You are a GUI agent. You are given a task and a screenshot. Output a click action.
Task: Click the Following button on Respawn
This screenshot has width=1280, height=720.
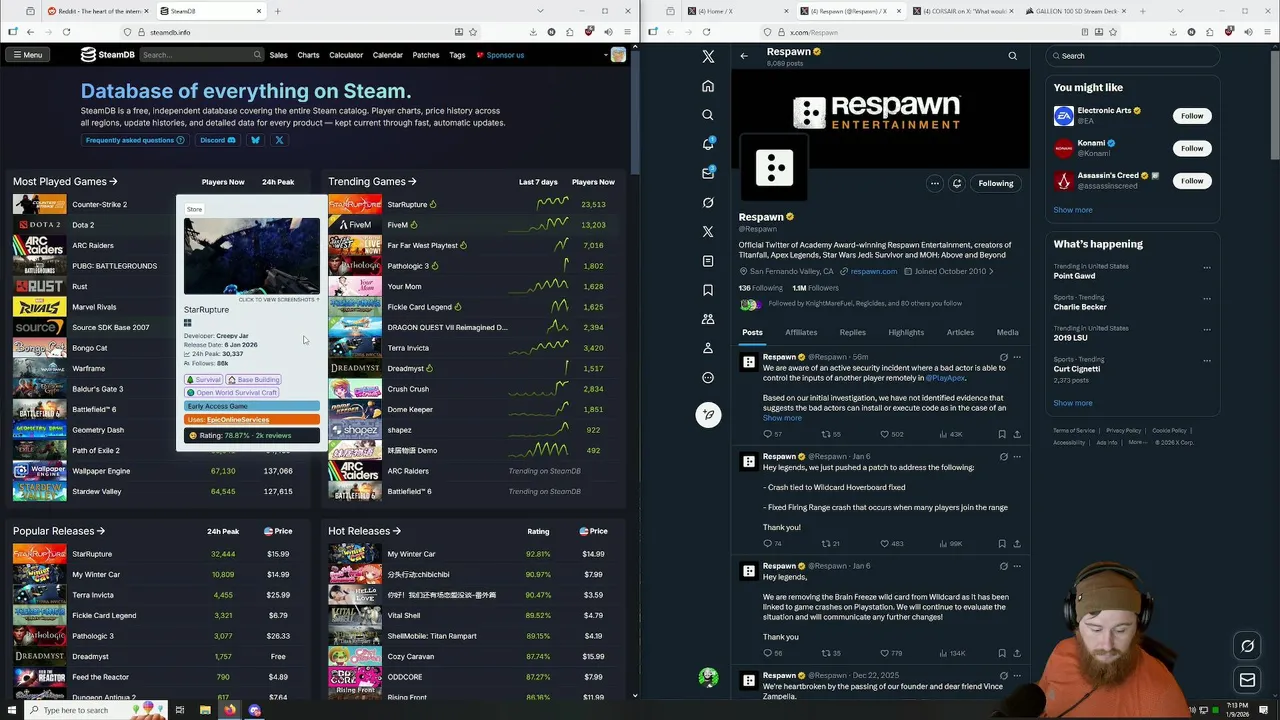996,183
